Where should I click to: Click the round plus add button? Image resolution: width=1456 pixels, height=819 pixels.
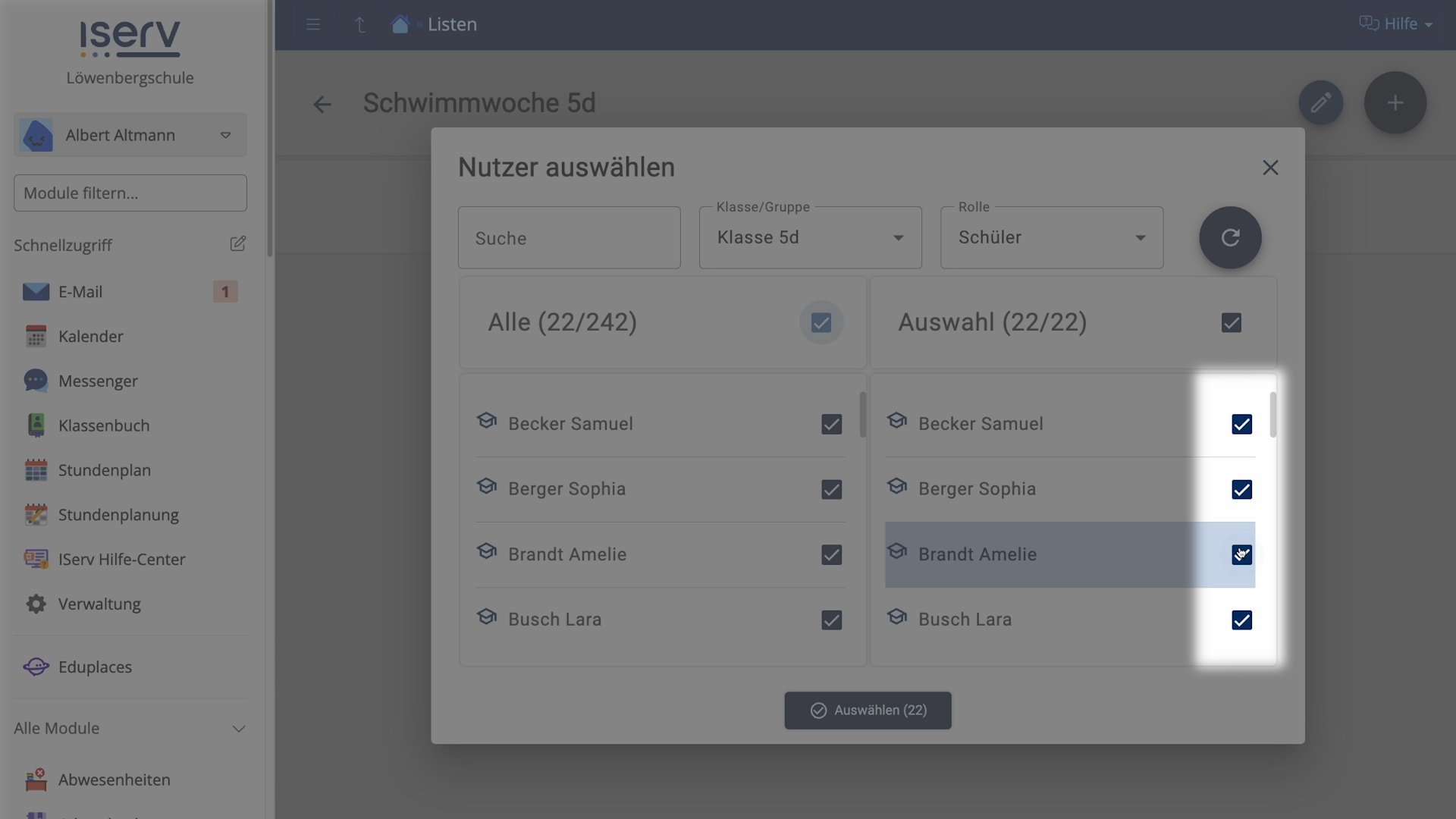point(1395,102)
